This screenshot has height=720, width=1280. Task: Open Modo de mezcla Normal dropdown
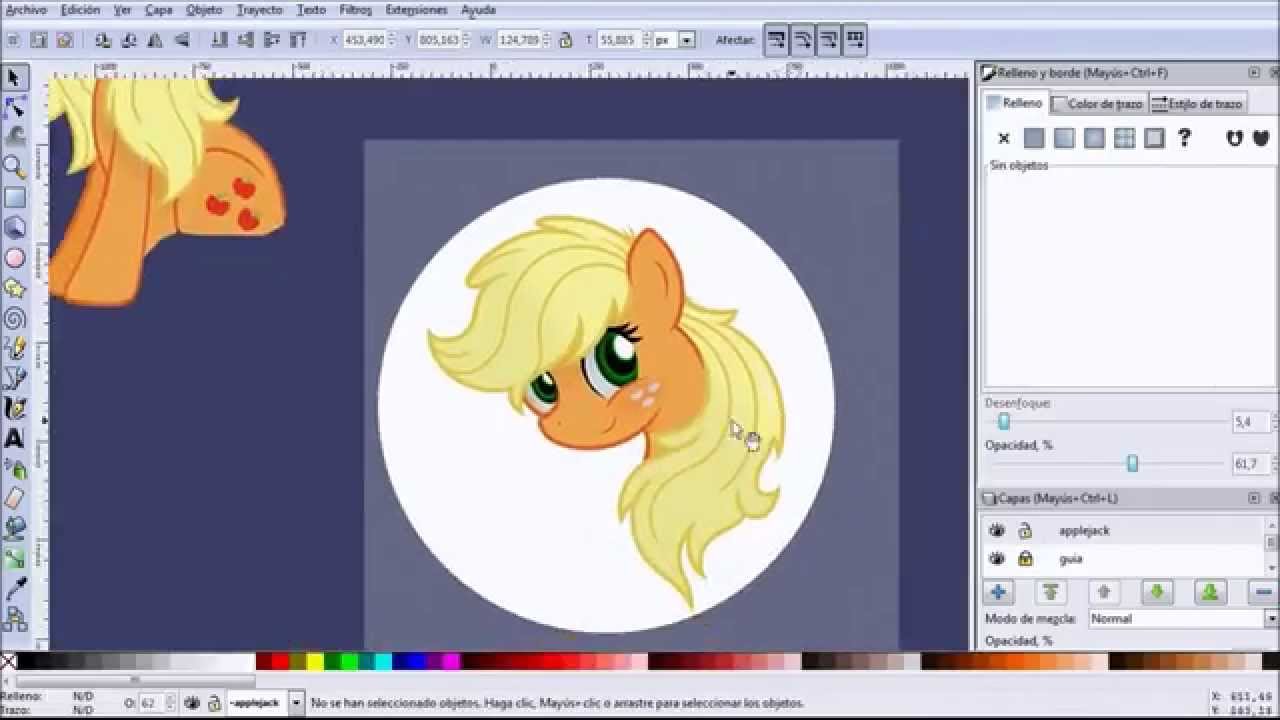pos(1183,619)
